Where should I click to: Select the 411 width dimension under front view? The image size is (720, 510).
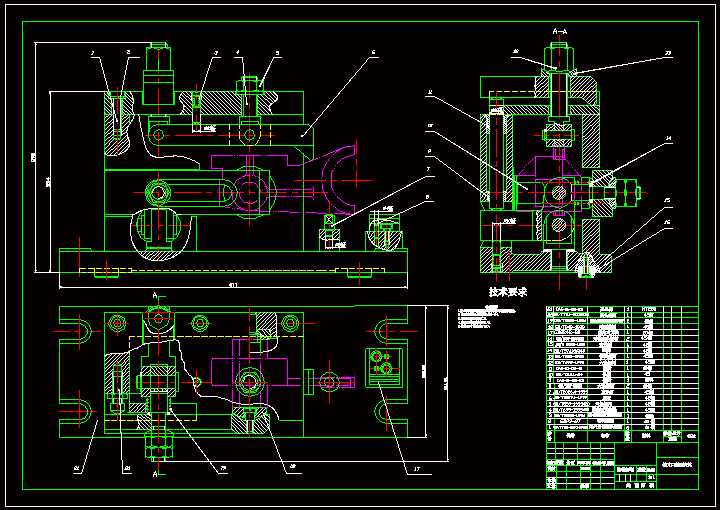[233, 286]
